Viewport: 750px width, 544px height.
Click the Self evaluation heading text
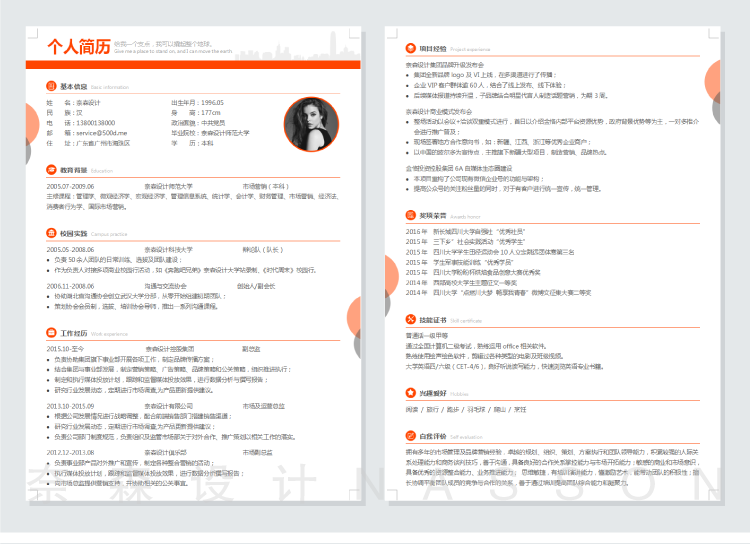(466, 437)
